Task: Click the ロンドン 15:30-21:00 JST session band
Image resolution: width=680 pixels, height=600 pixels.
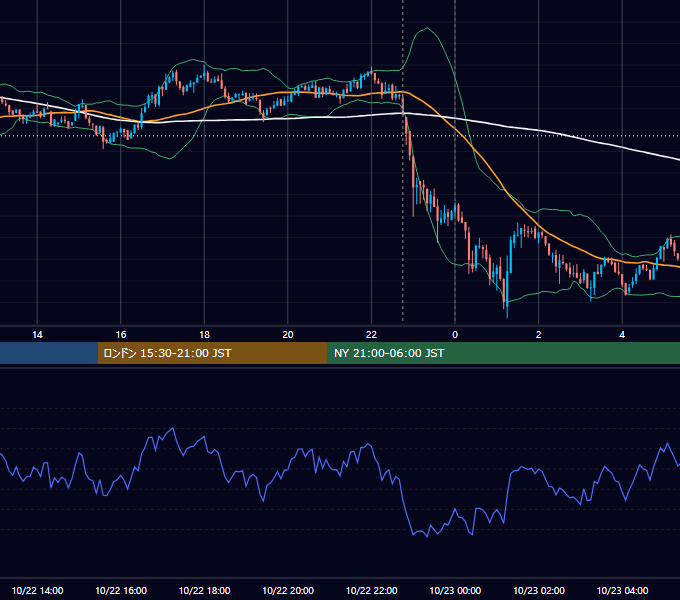Action: pos(212,353)
